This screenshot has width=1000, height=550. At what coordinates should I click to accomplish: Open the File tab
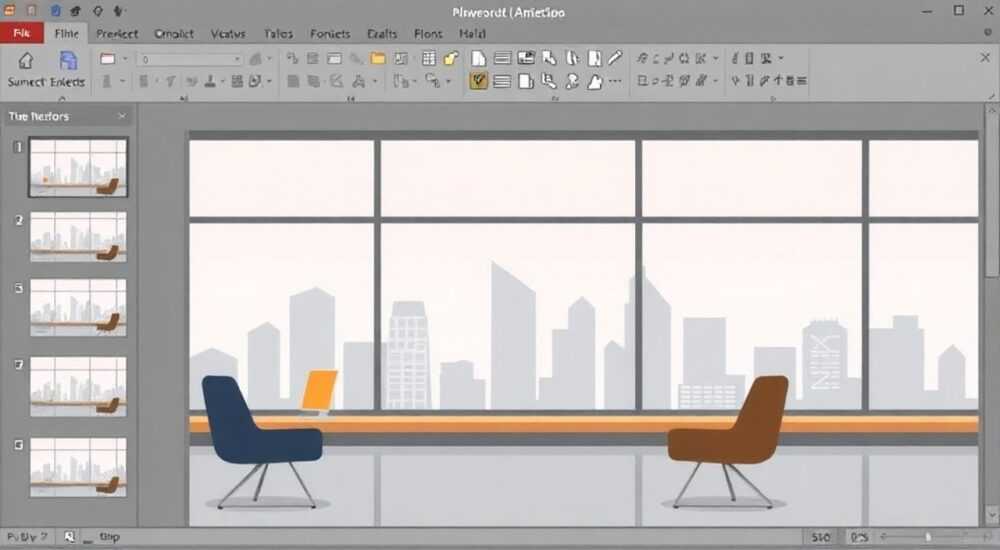[22, 33]
